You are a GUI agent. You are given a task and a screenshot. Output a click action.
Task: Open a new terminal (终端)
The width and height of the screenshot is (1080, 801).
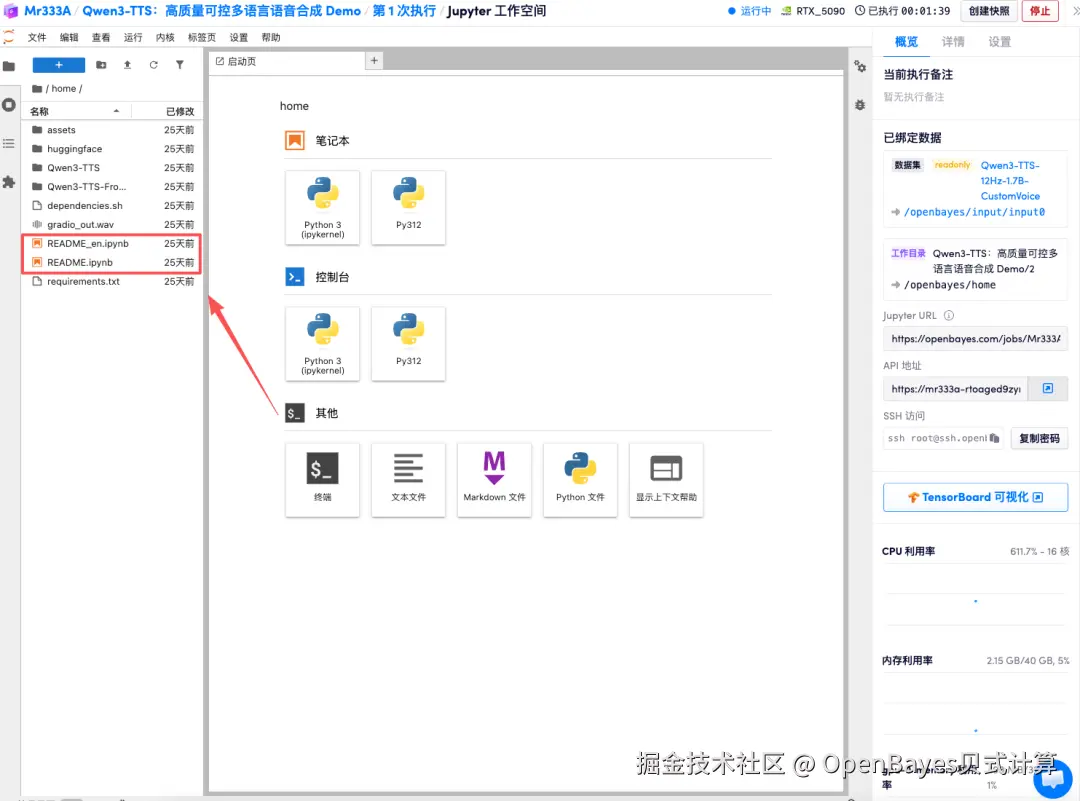click(x=322, y=480)
